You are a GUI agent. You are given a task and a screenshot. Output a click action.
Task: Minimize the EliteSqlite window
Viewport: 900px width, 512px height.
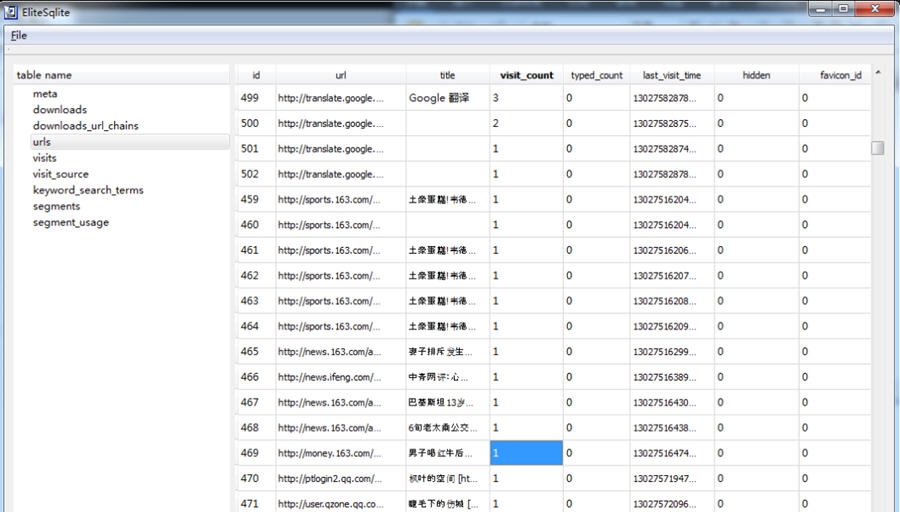pos(820,9)
